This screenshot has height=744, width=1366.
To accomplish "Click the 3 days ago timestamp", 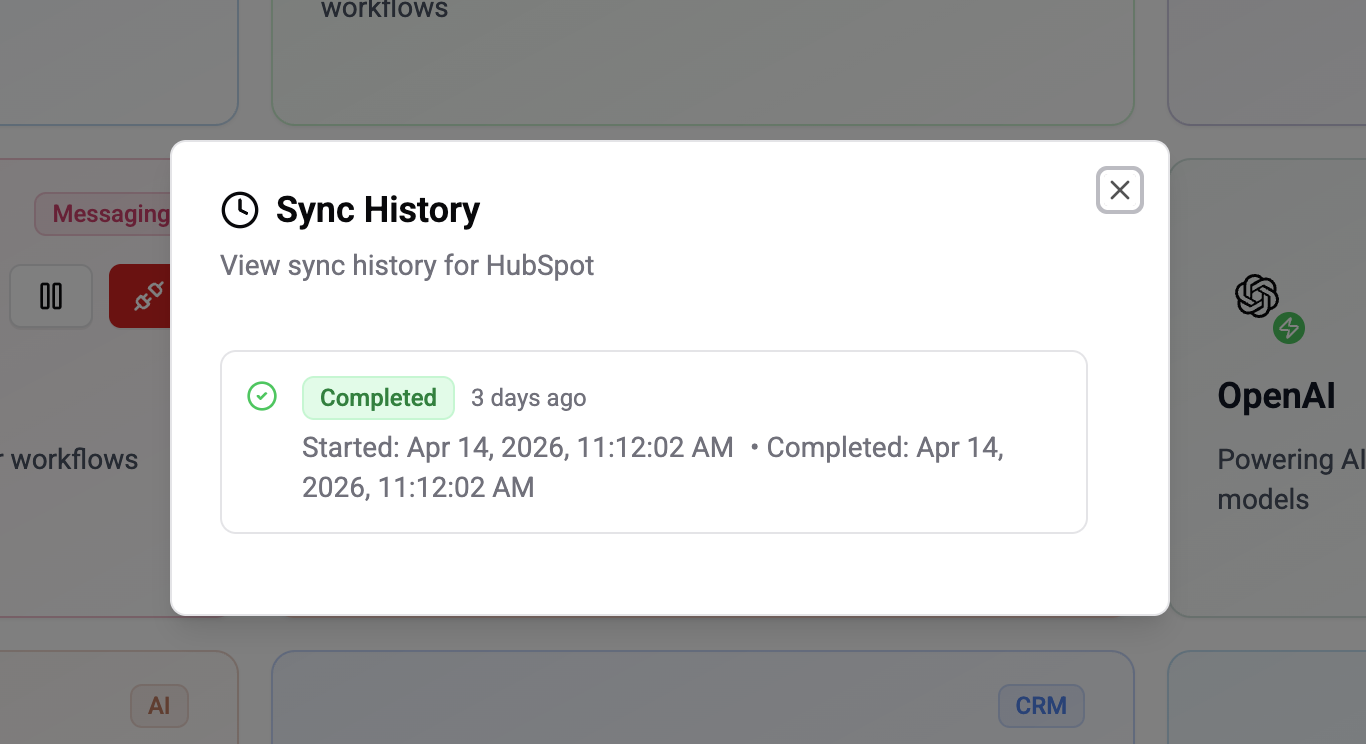I will pyautogui.click(x=528, y=397).
